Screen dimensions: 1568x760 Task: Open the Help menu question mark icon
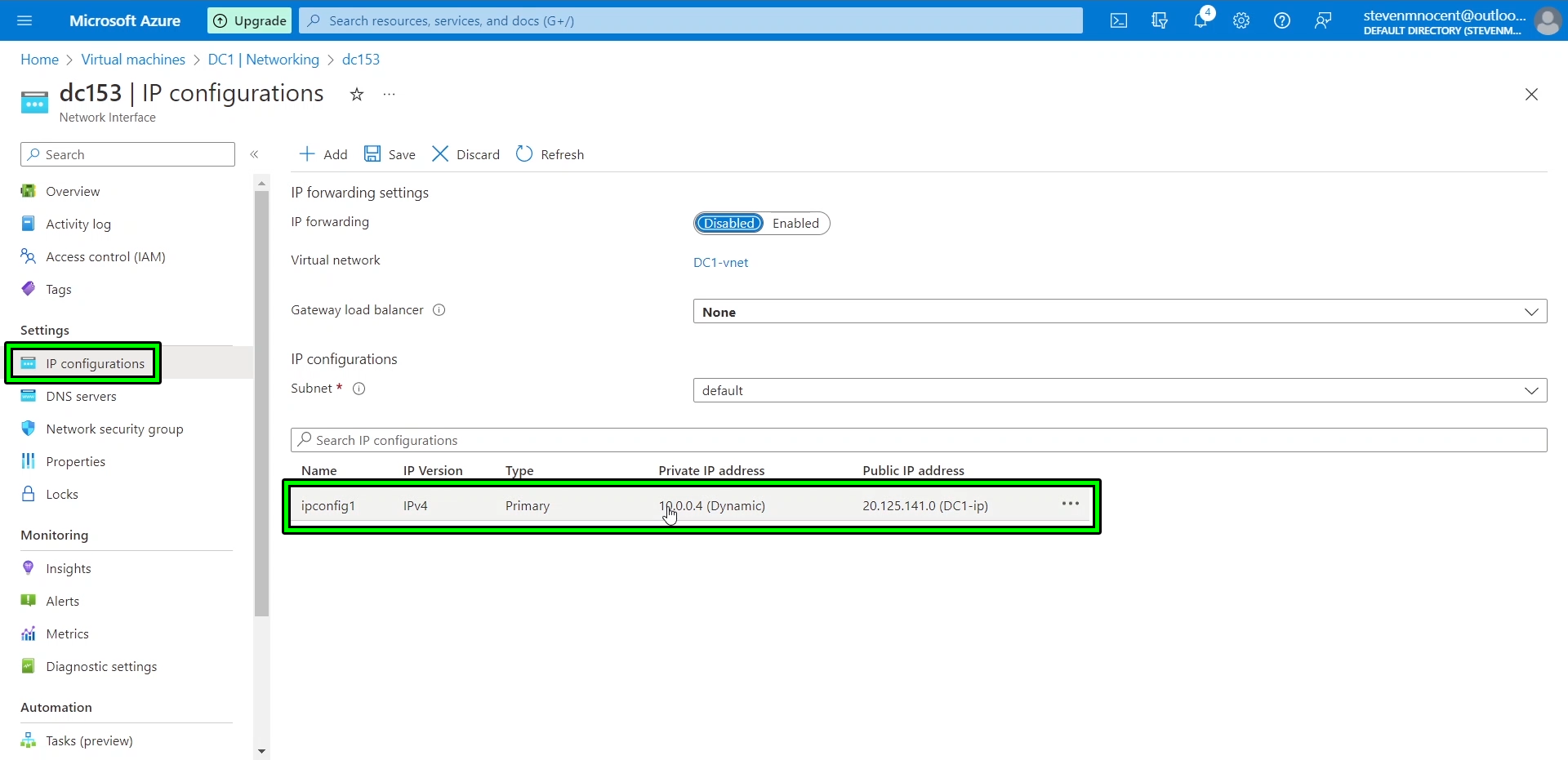1282,20
